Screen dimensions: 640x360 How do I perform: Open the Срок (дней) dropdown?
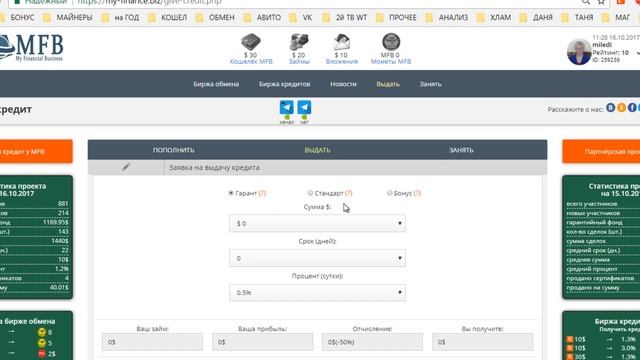pos(317,258)
